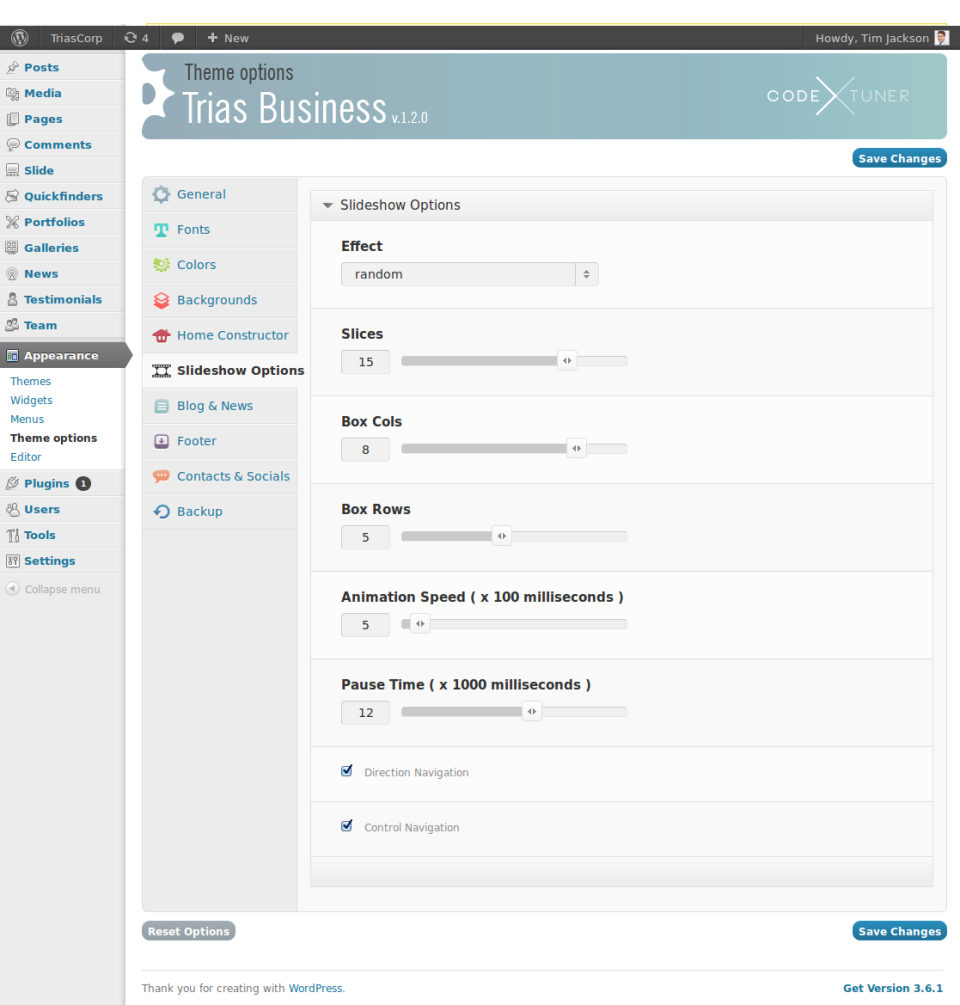This screenshot has height=1005, width=960.
Task: Open the Effect dropdown set to random
Action: [x=470, y=274]
